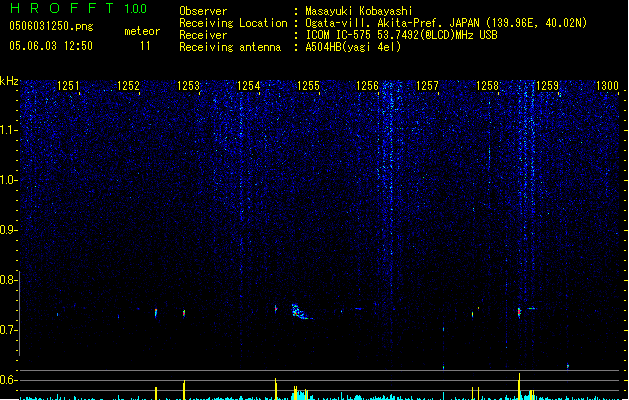Click the 1255 time axis marker
The width and height of the screenshot is (629, 400).
308,86
